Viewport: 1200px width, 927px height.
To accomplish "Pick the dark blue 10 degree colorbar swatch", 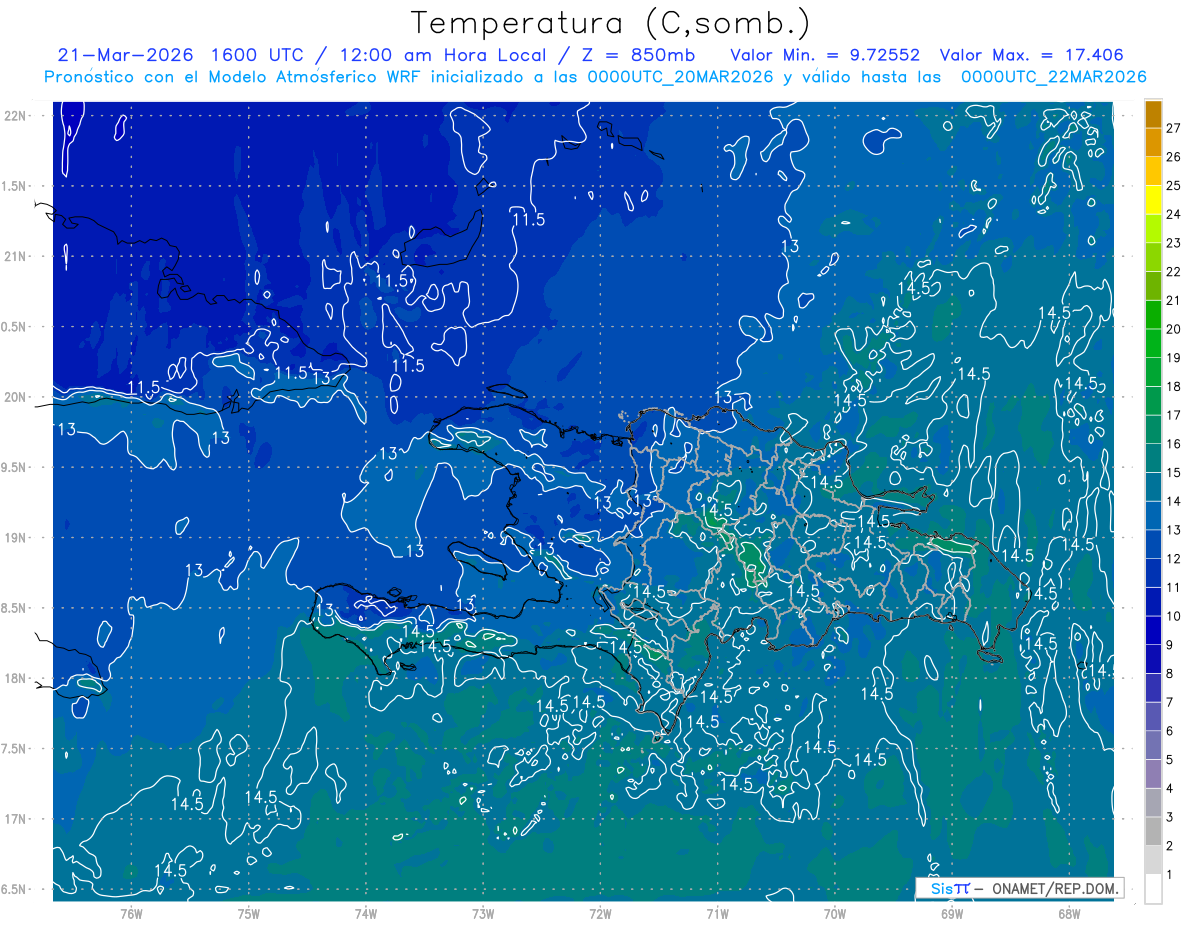I will (x=1153, y=602).
